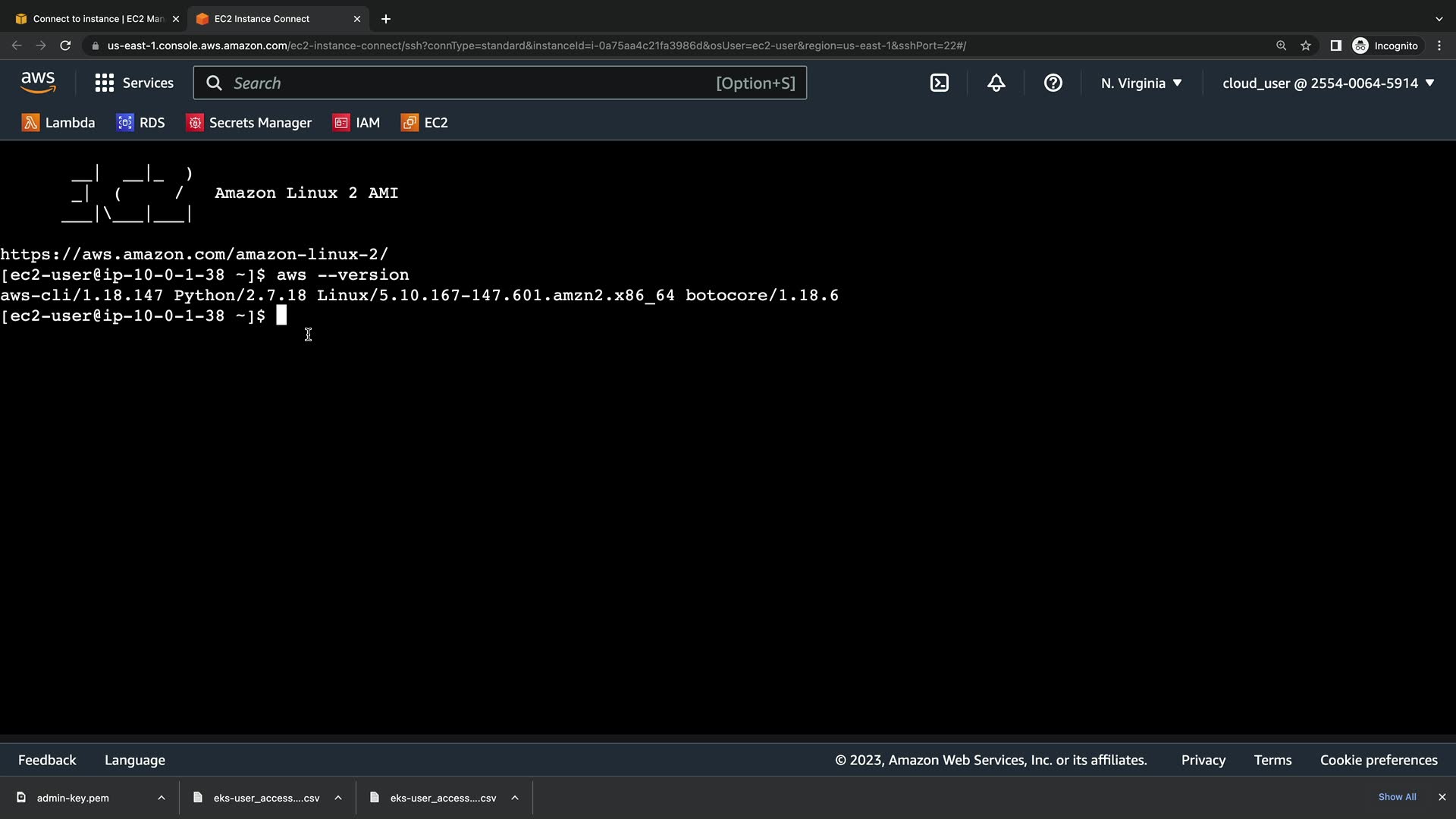Expand the cloud_user account dropdown

(1328, 83)
